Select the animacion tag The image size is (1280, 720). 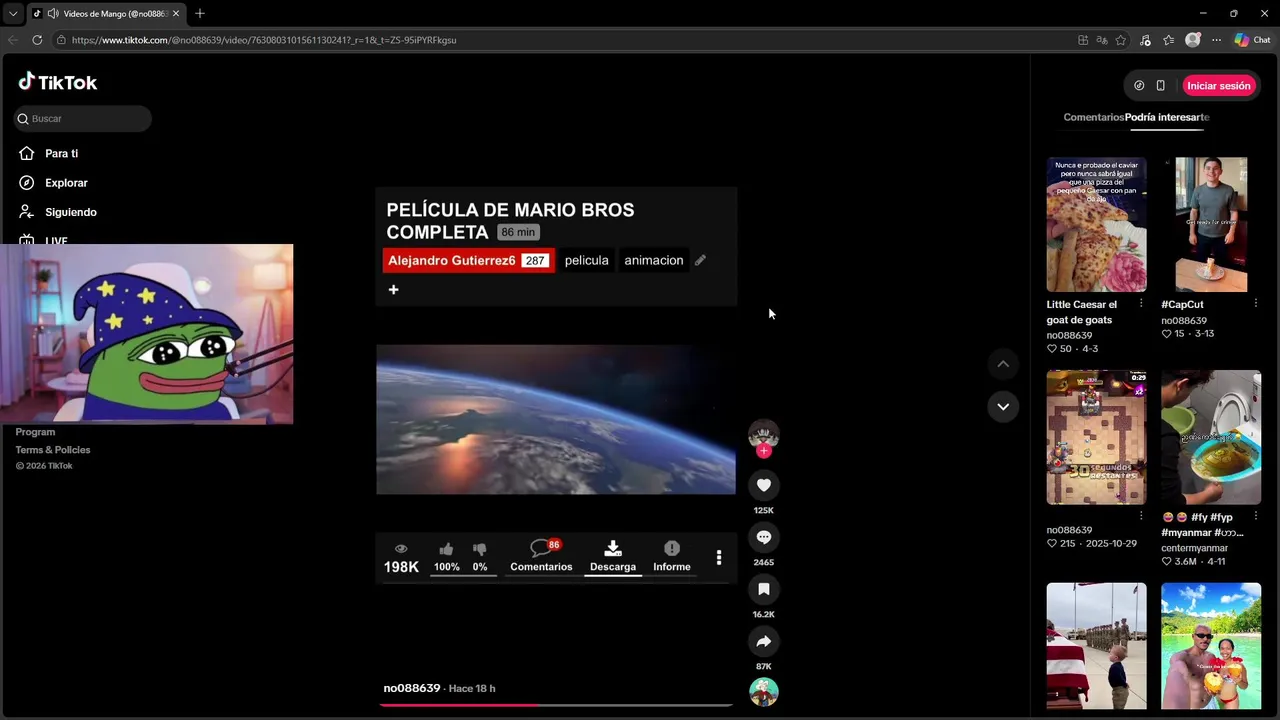654,260
